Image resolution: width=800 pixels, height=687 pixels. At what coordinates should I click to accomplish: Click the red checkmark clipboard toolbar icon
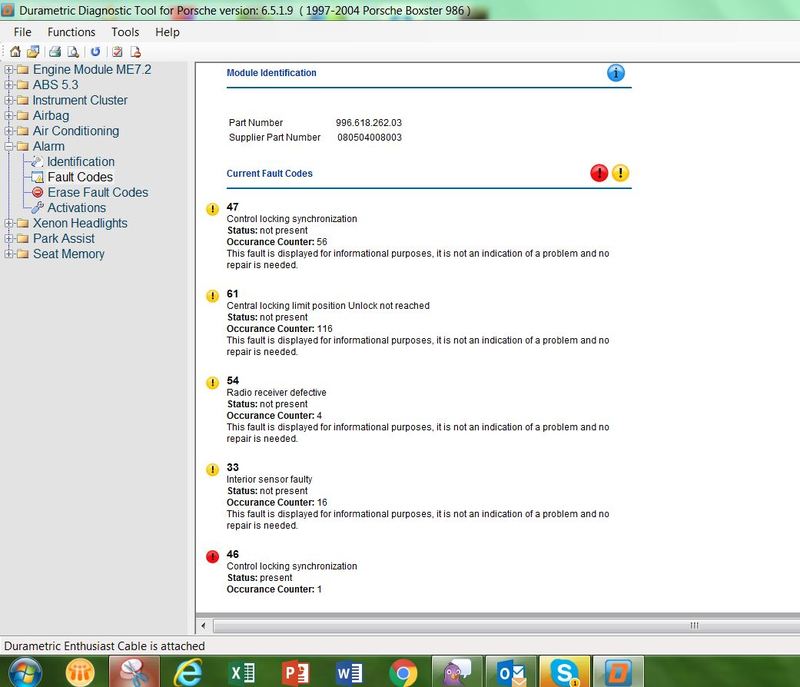(x=117, y=52)
